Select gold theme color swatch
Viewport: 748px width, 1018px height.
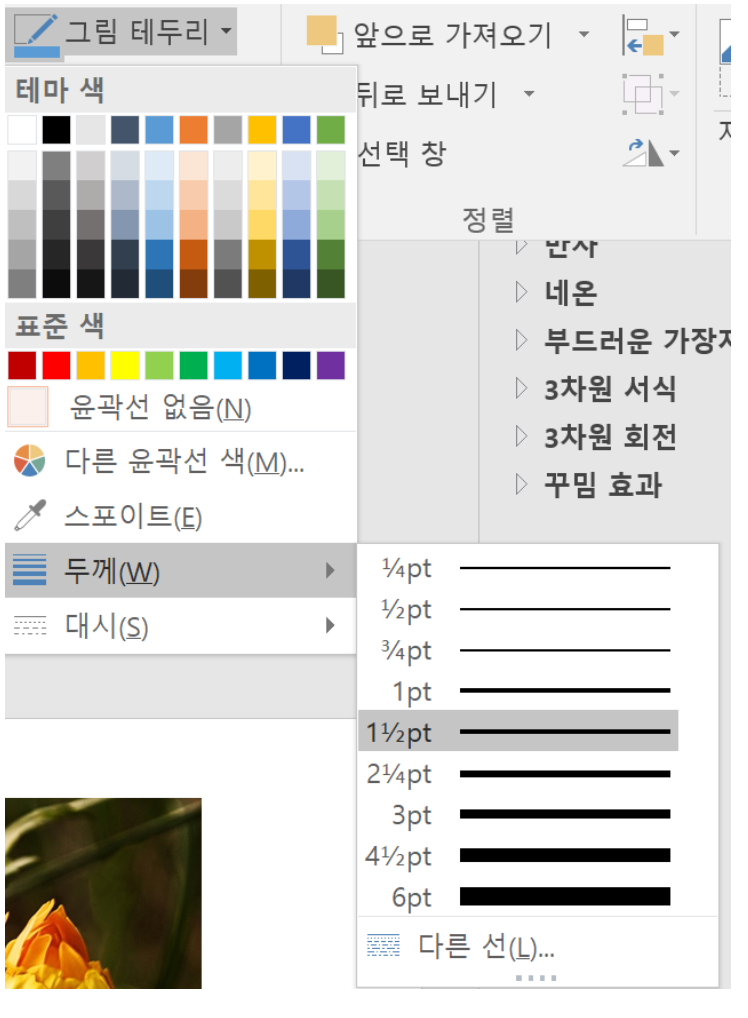262,130
